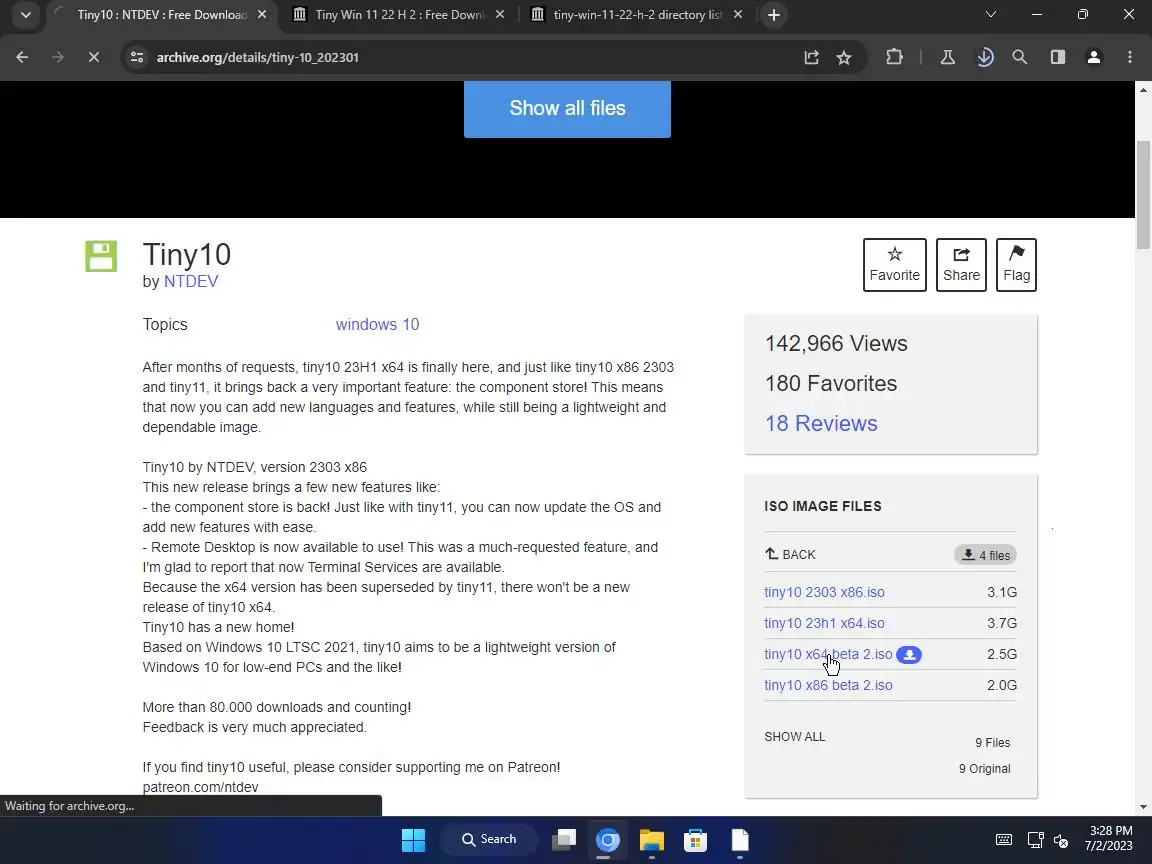Screen dimensions: 1152x864
Task: Open the windows 10 topic link
Action: [378, 324]
